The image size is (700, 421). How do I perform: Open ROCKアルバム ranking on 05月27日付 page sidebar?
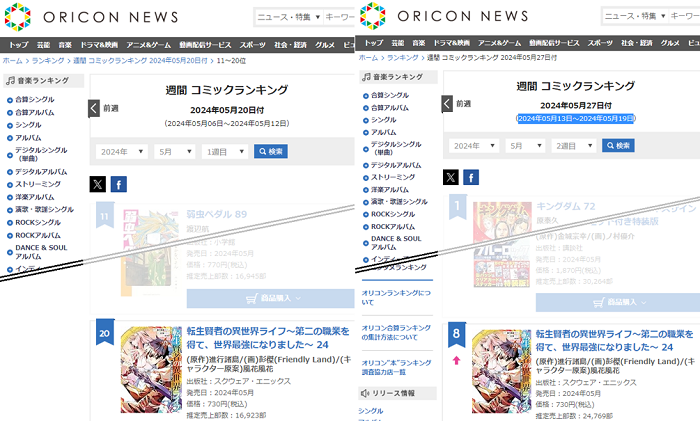pyautogui.click(x=393, y=227)
